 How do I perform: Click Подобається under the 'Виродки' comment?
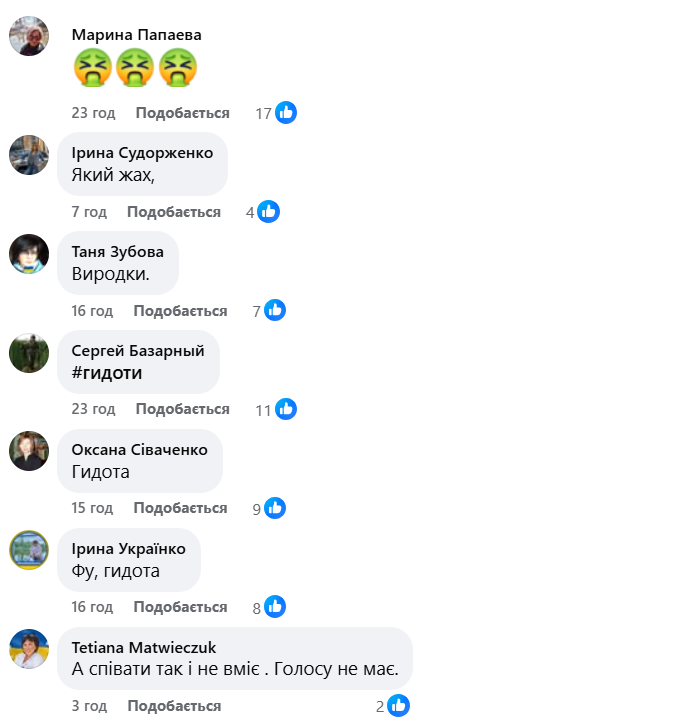tap(180, 311)
